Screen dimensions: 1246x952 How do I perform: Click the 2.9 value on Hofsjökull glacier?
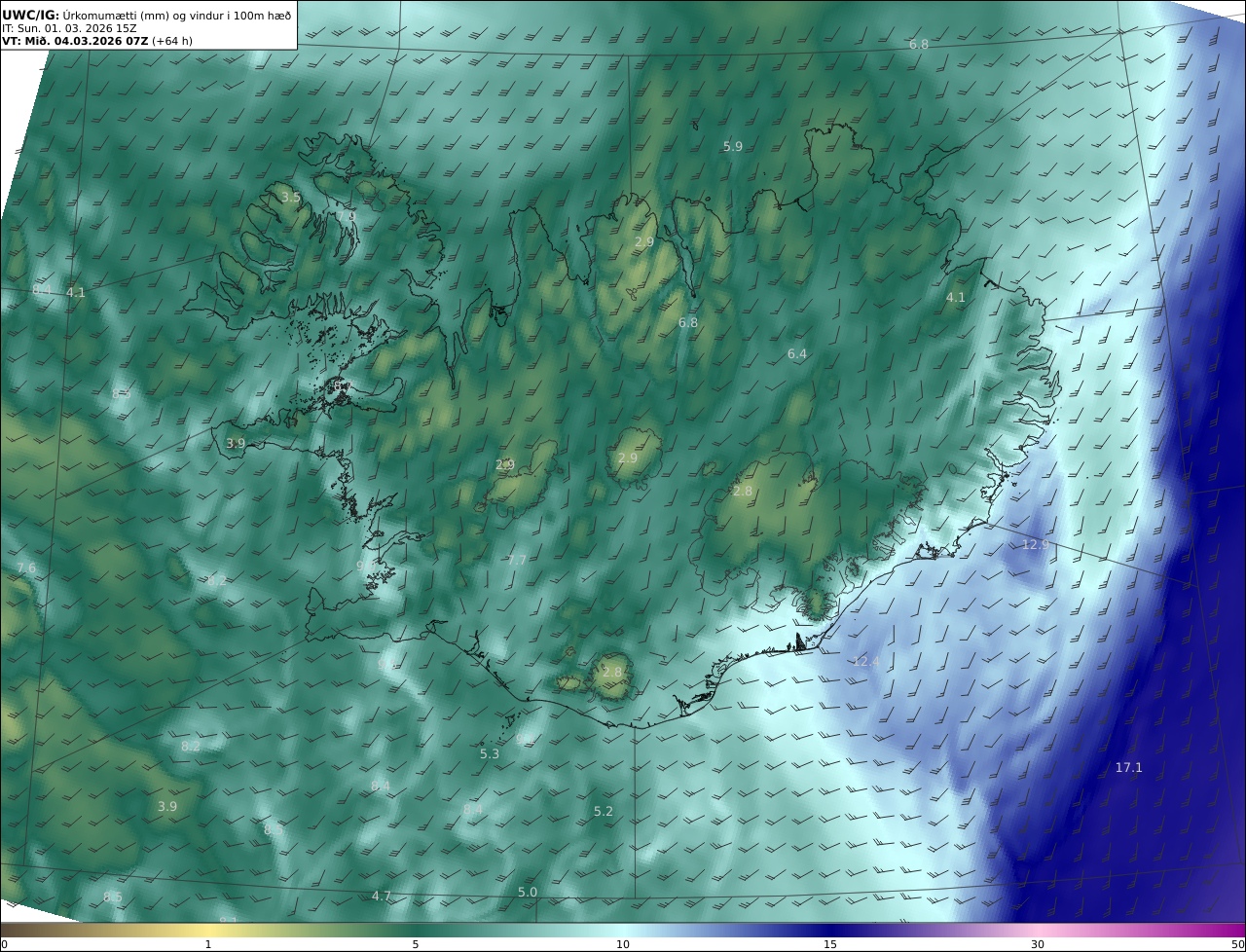coord(628,458)
